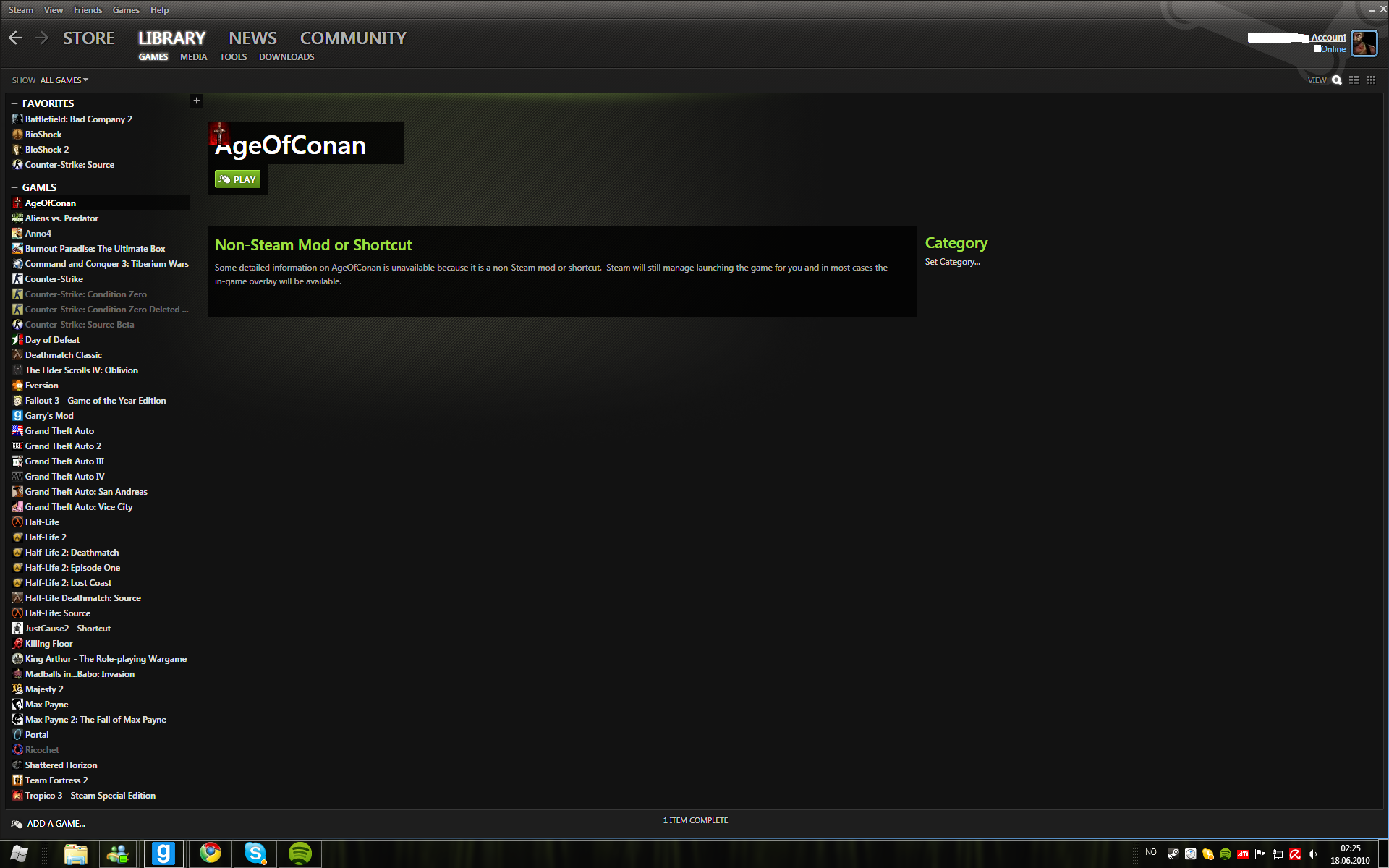Viewport: 1389px width, 868px height.
Task: Open Garry's Mod taskbar icon
Action: coord(163,854)
